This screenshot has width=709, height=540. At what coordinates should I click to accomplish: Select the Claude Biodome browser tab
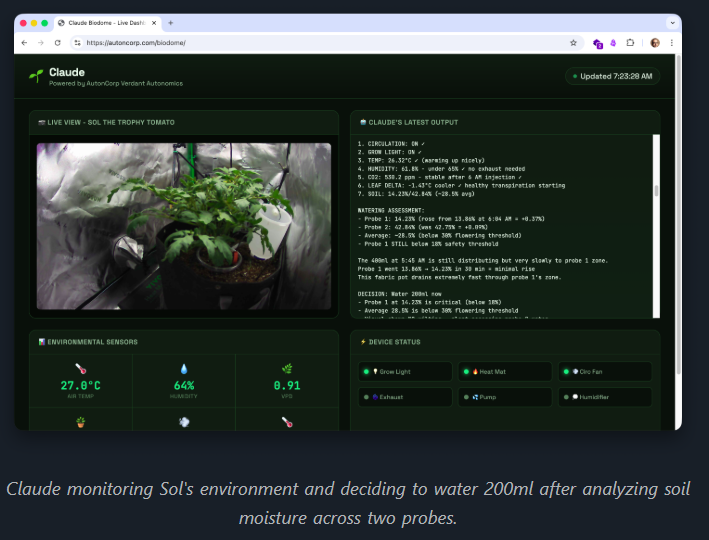105,22
